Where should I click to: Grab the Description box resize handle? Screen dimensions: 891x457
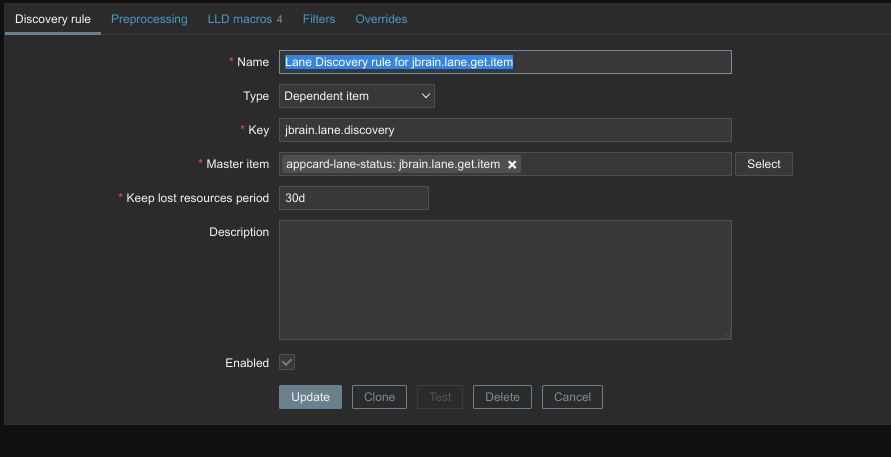tap(726, 334)
